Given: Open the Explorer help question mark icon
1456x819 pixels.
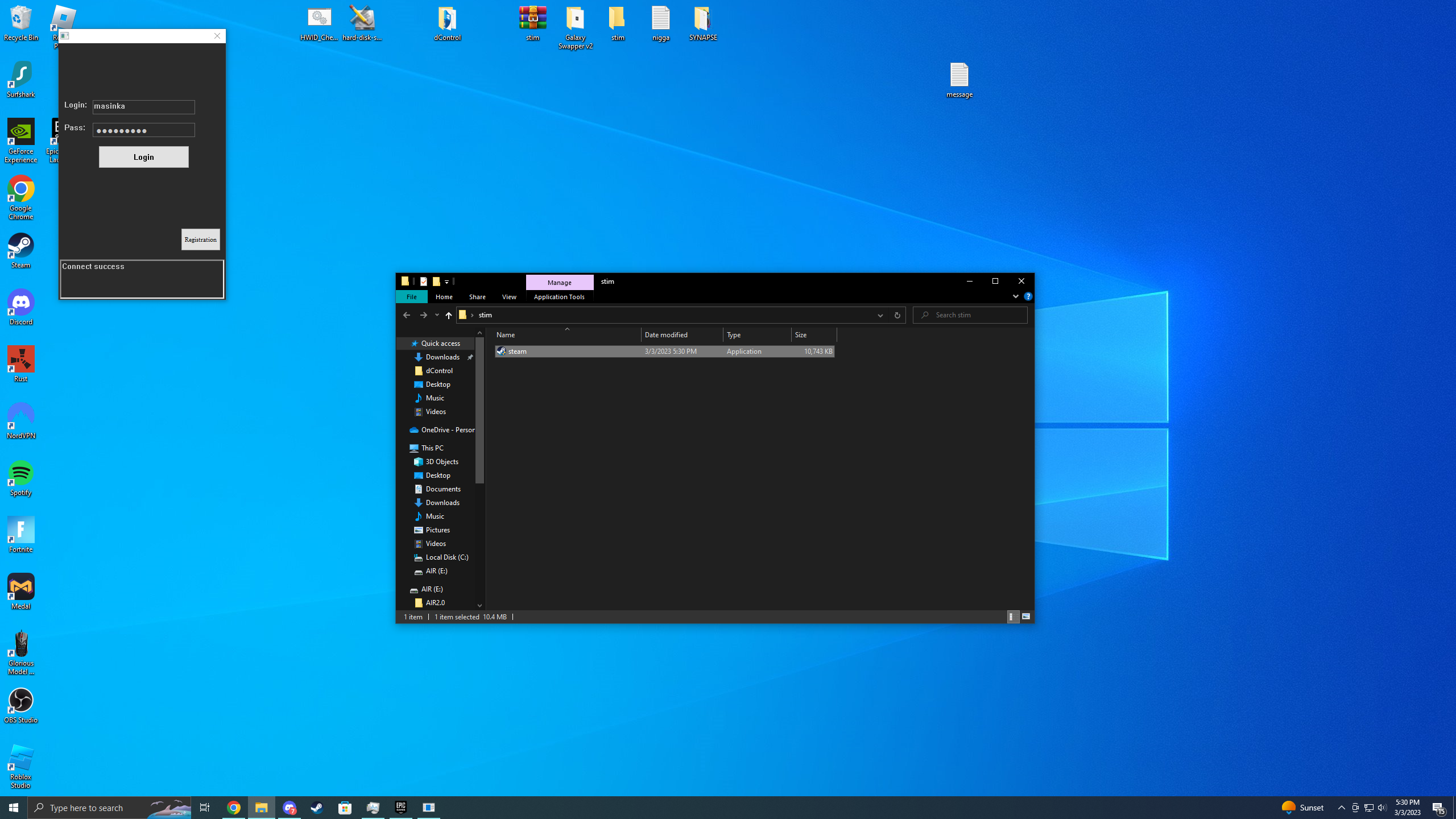Looking at the screenshot, I should (1028, 296).
